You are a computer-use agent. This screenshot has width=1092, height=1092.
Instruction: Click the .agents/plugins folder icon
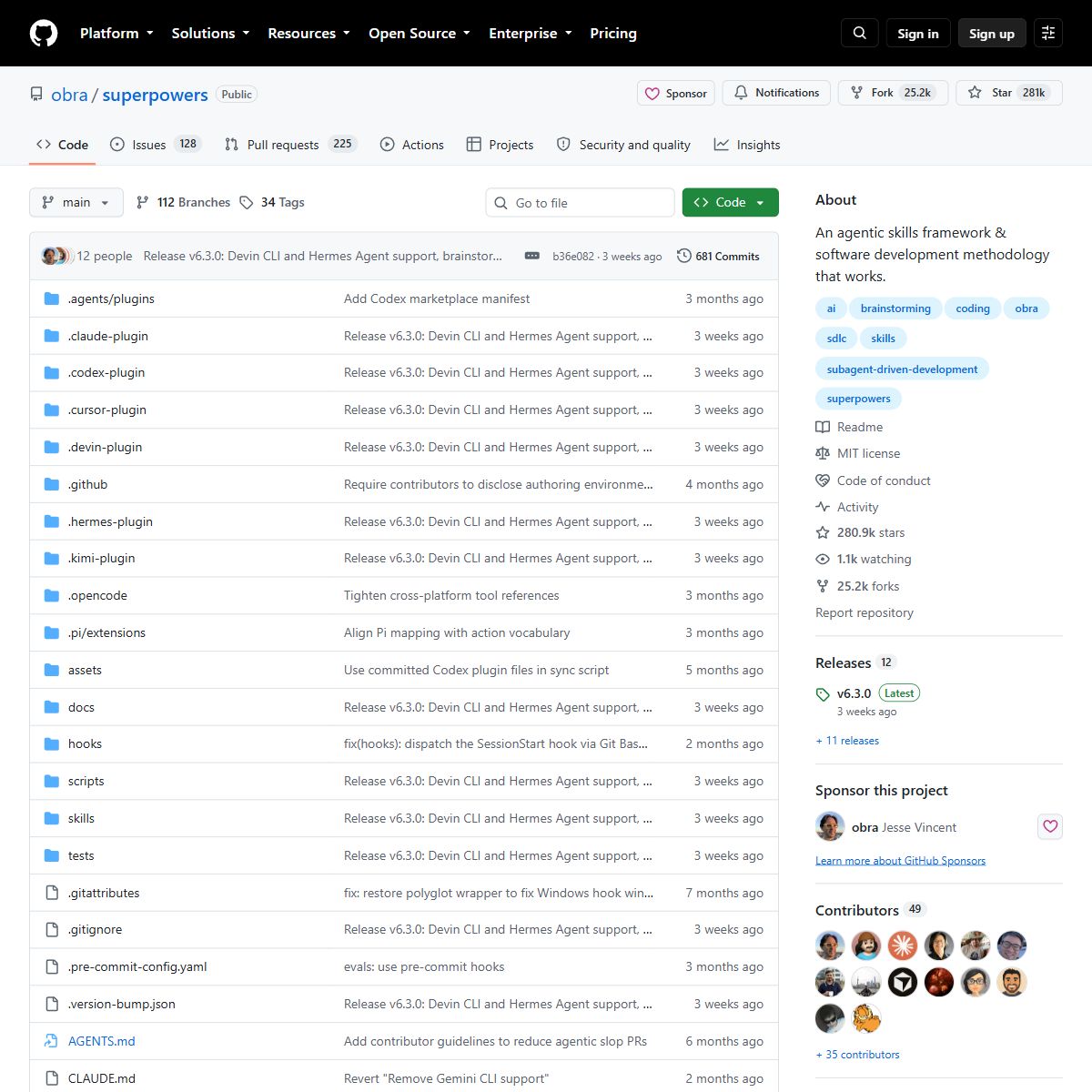click(52, 298)
